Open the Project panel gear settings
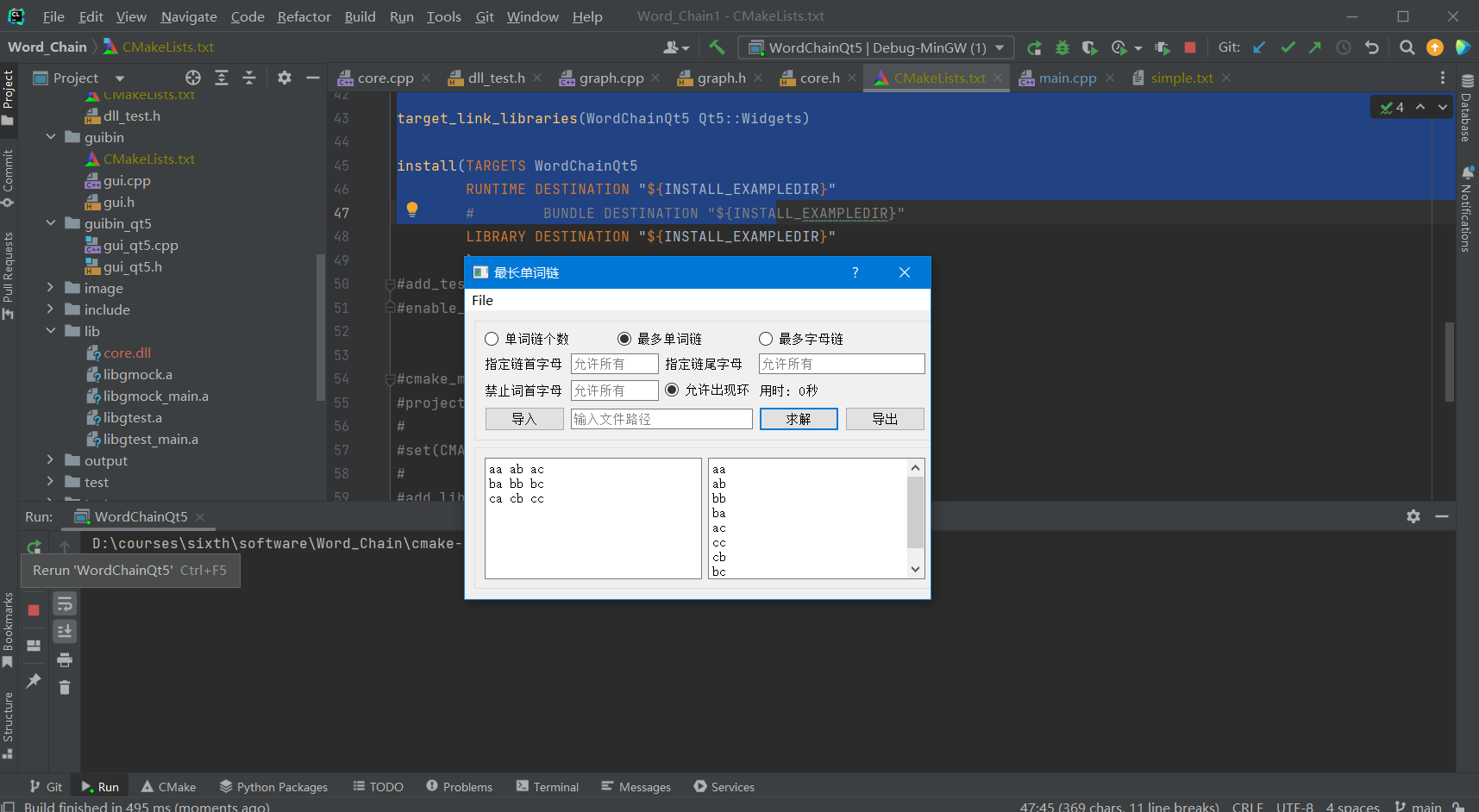Viewport: 1479px width, 812px height. coord(285,78)
